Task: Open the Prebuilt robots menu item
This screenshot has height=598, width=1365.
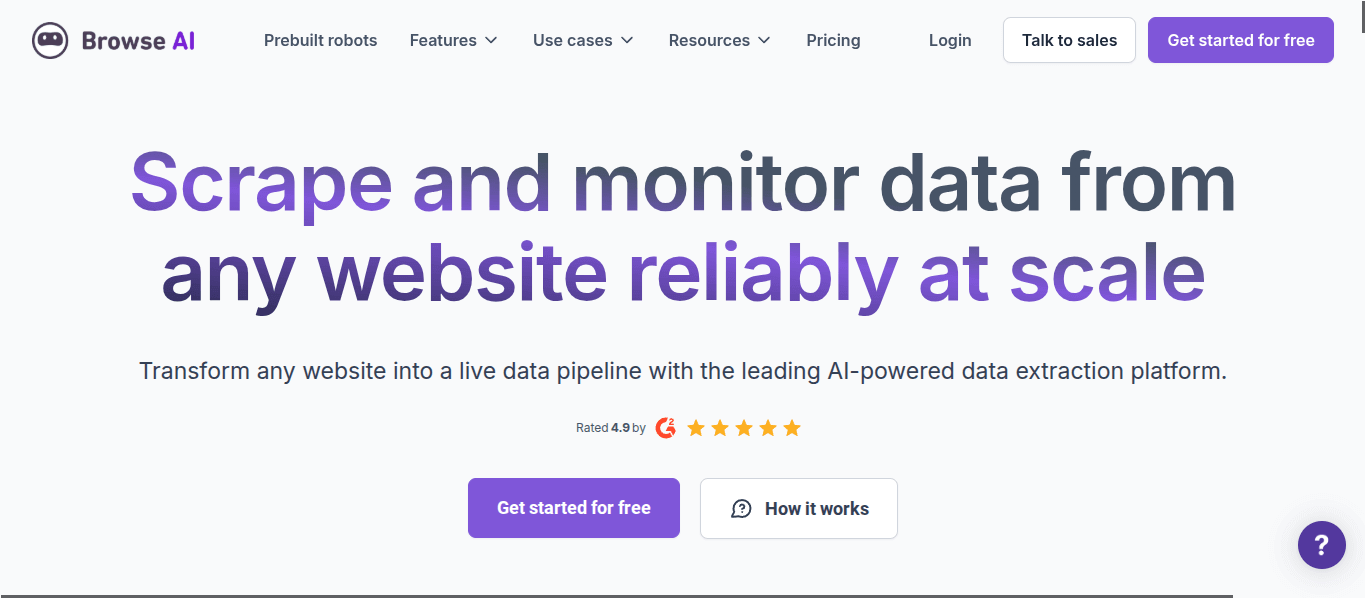Action: click(321, 40)
